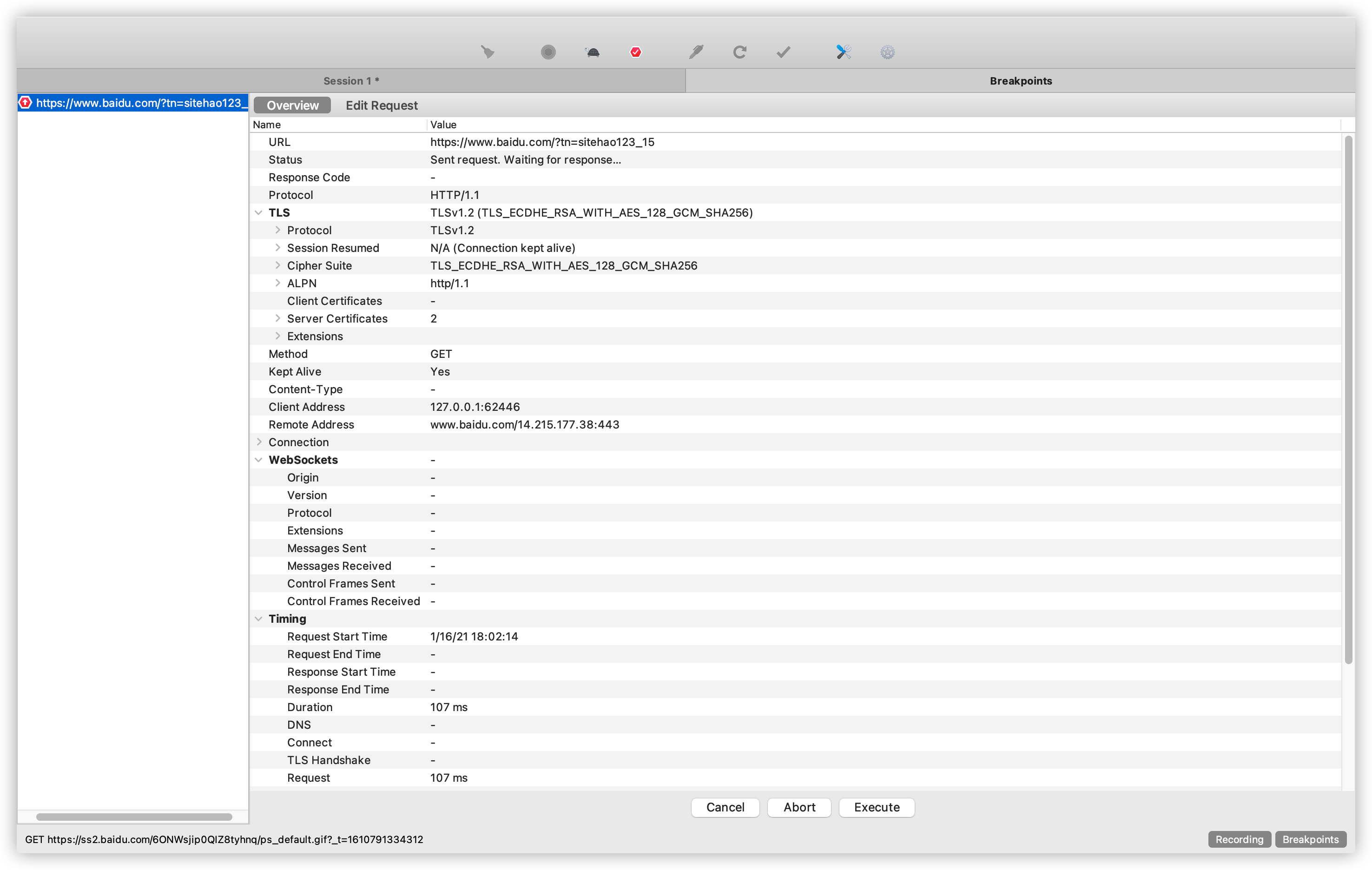Screen dimensions: 1372x870
Task: Toggle the Breakpoints status button
Action: (x=1310, y=839)
